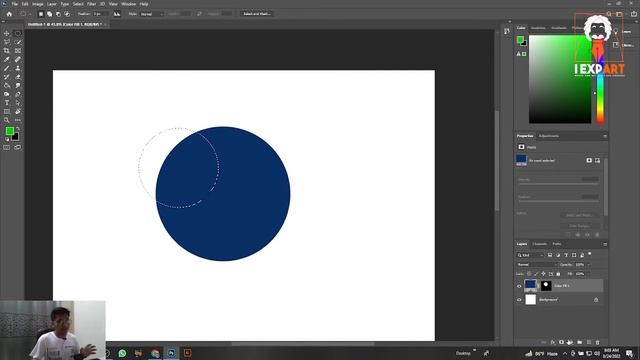Click the toolbar foreground color swatch

(9, 131)
